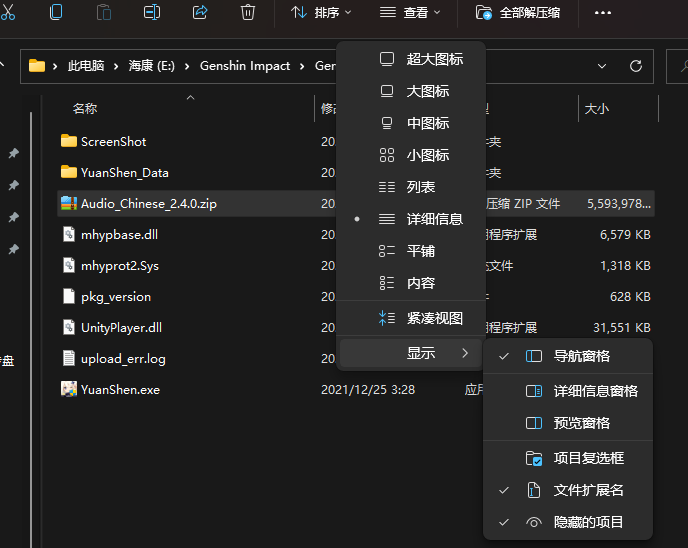
Task: Open the three-dot more options menu
Action: tap(602, 13)
